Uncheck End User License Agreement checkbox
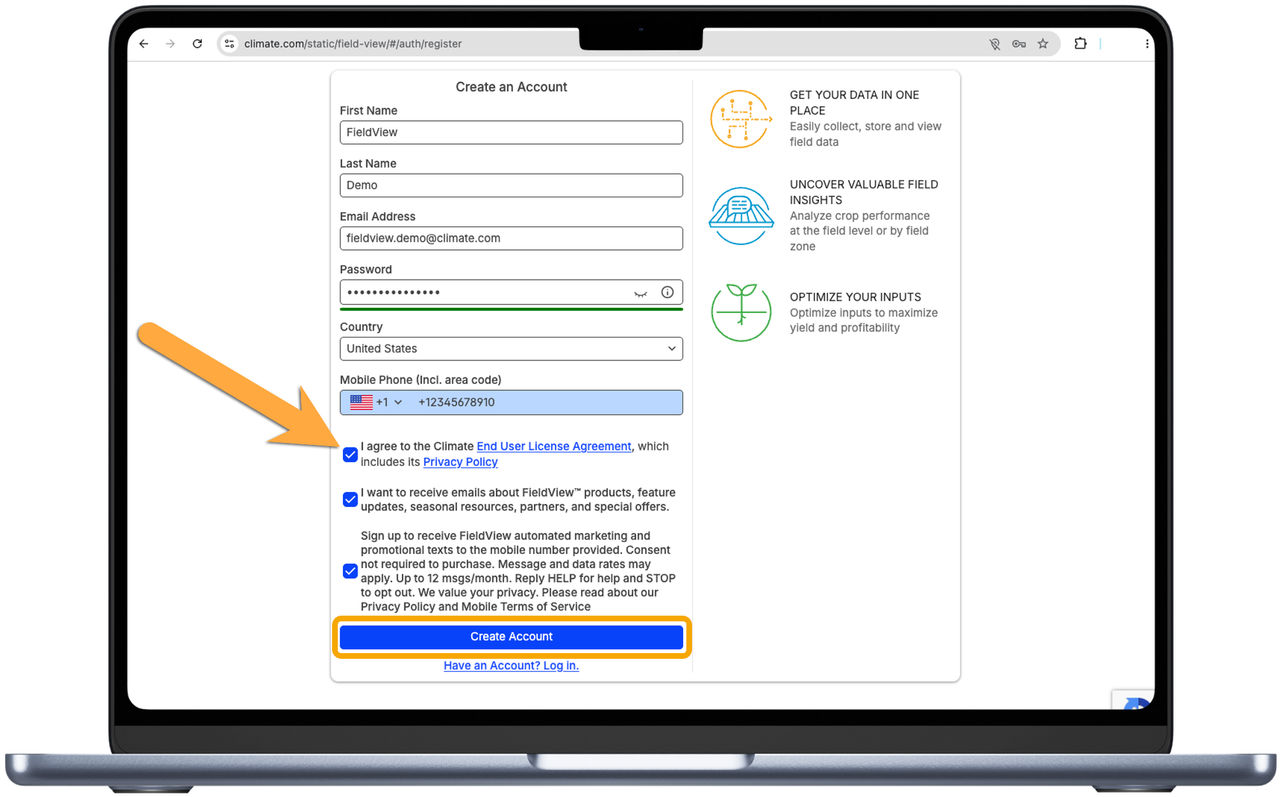The width and height of the screenshot is (1280, 797). coord(350,455)
